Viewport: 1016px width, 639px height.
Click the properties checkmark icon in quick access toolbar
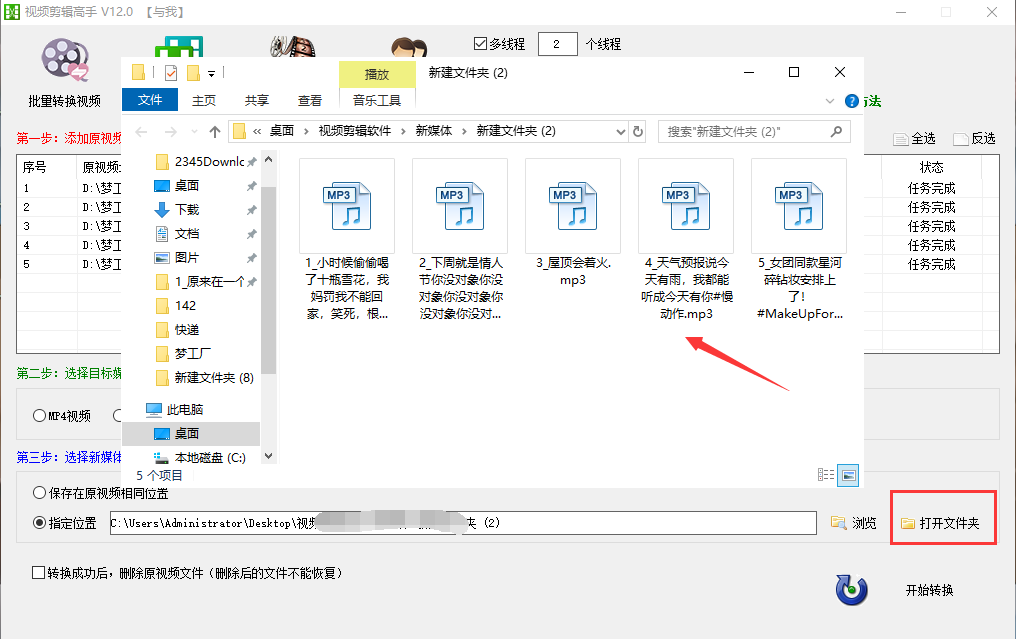click(x=171, y=73)
